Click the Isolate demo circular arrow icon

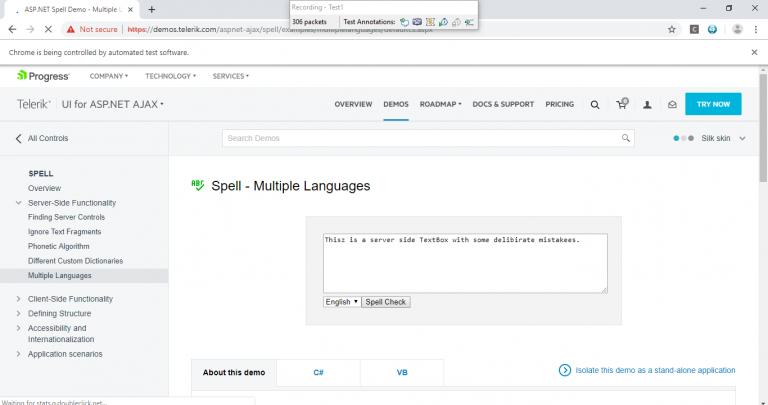[x=565, y=370]
